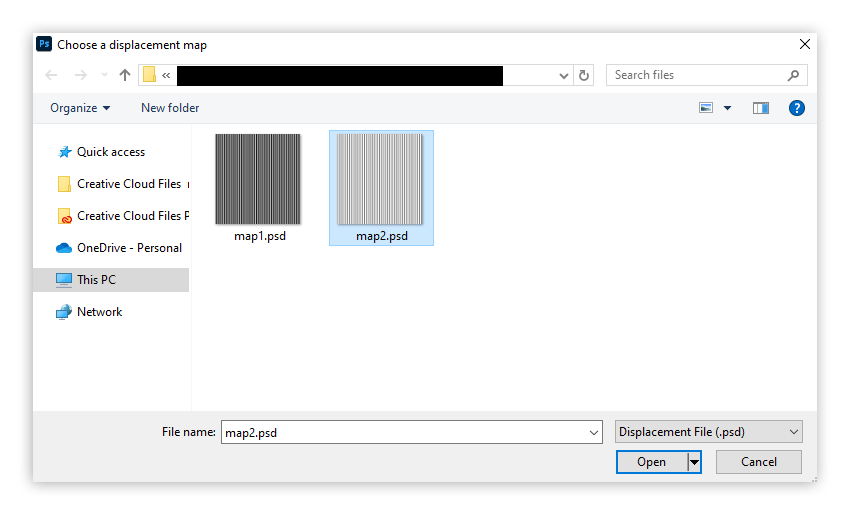Open Creative Cloud Files folder

[123, 184]
